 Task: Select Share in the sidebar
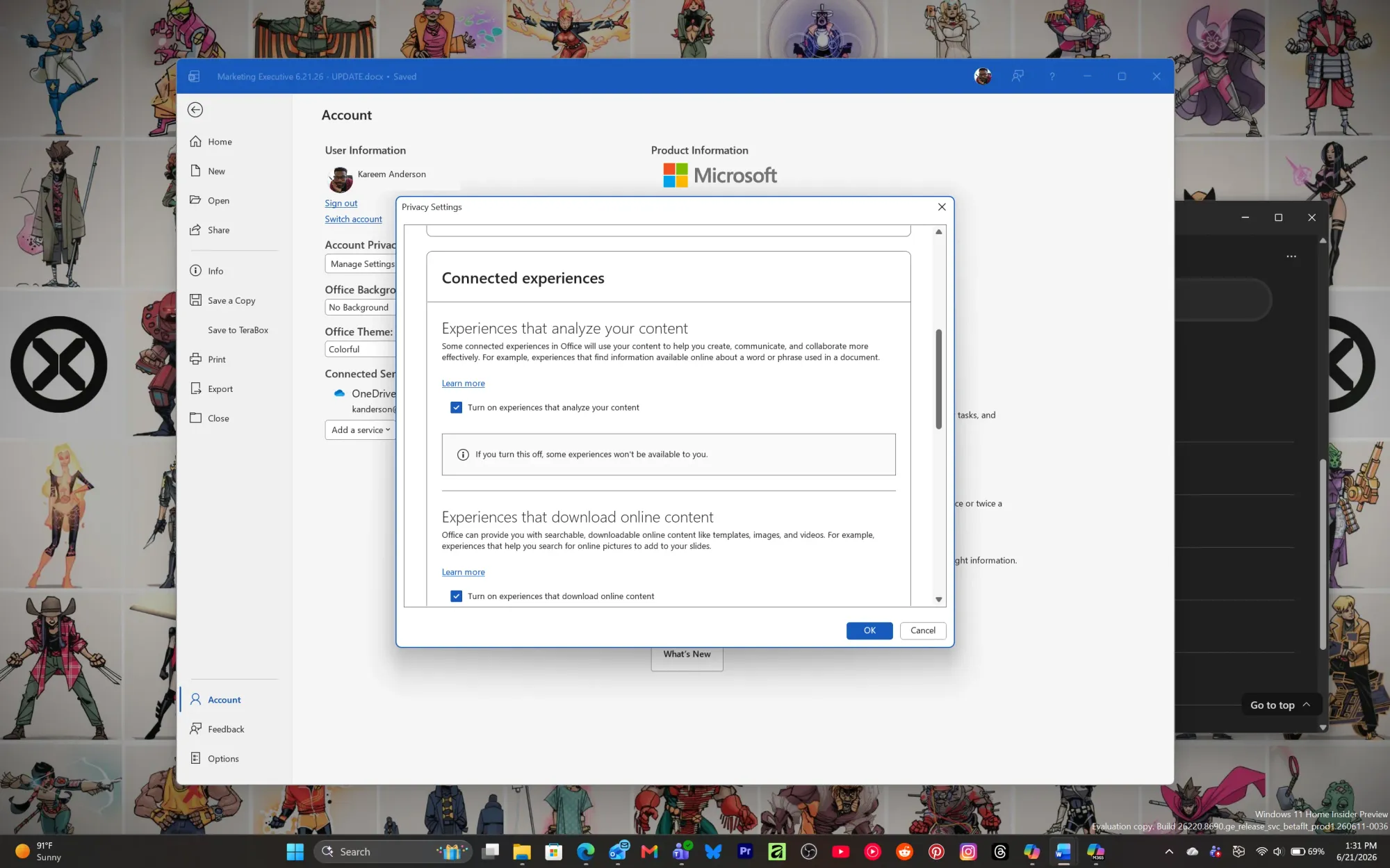[x=218, y=230]
